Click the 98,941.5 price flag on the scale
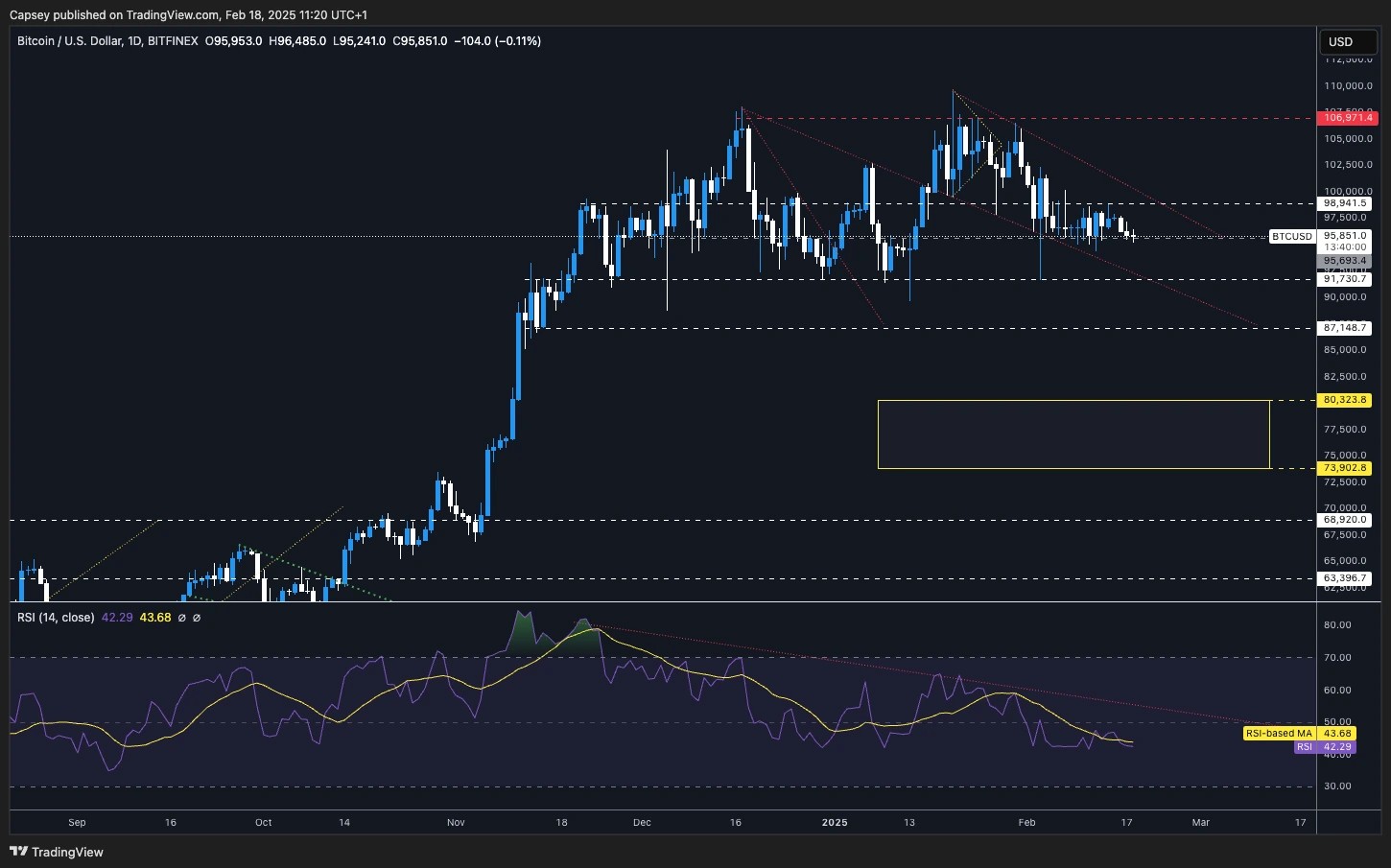Image resolution: width=1391 pixels, height=868 pixels. [1345, 203]
